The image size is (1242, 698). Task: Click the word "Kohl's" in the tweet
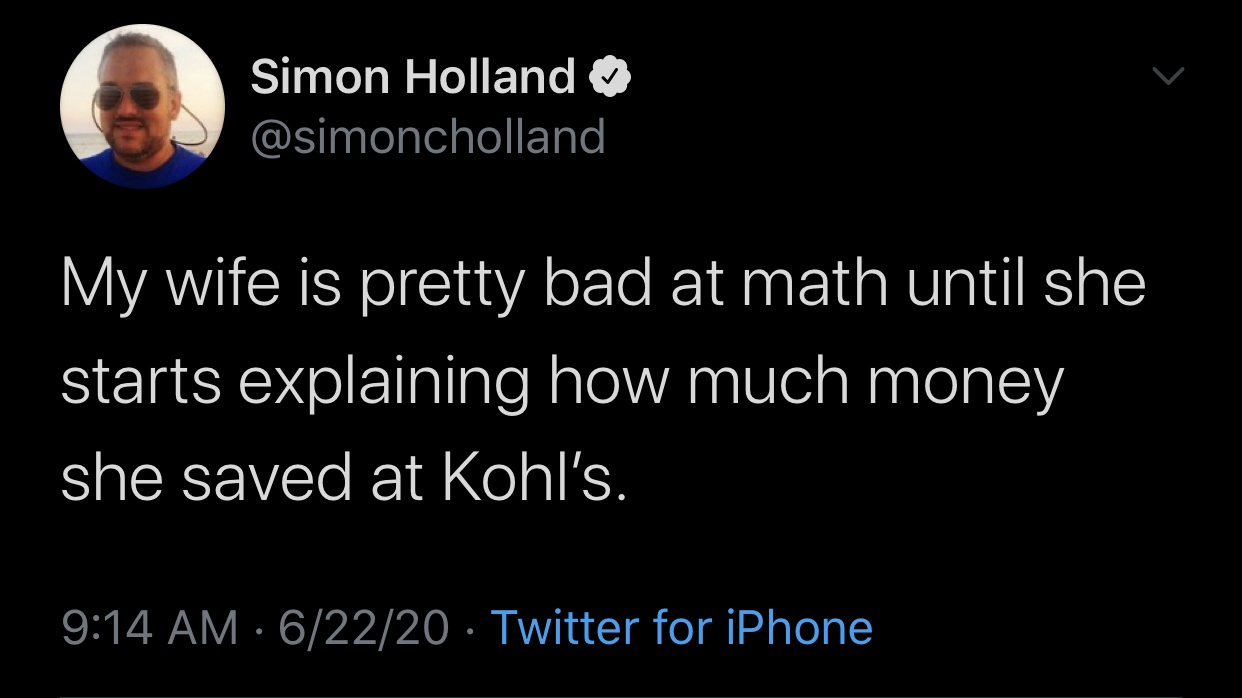[x=533, y=478]
